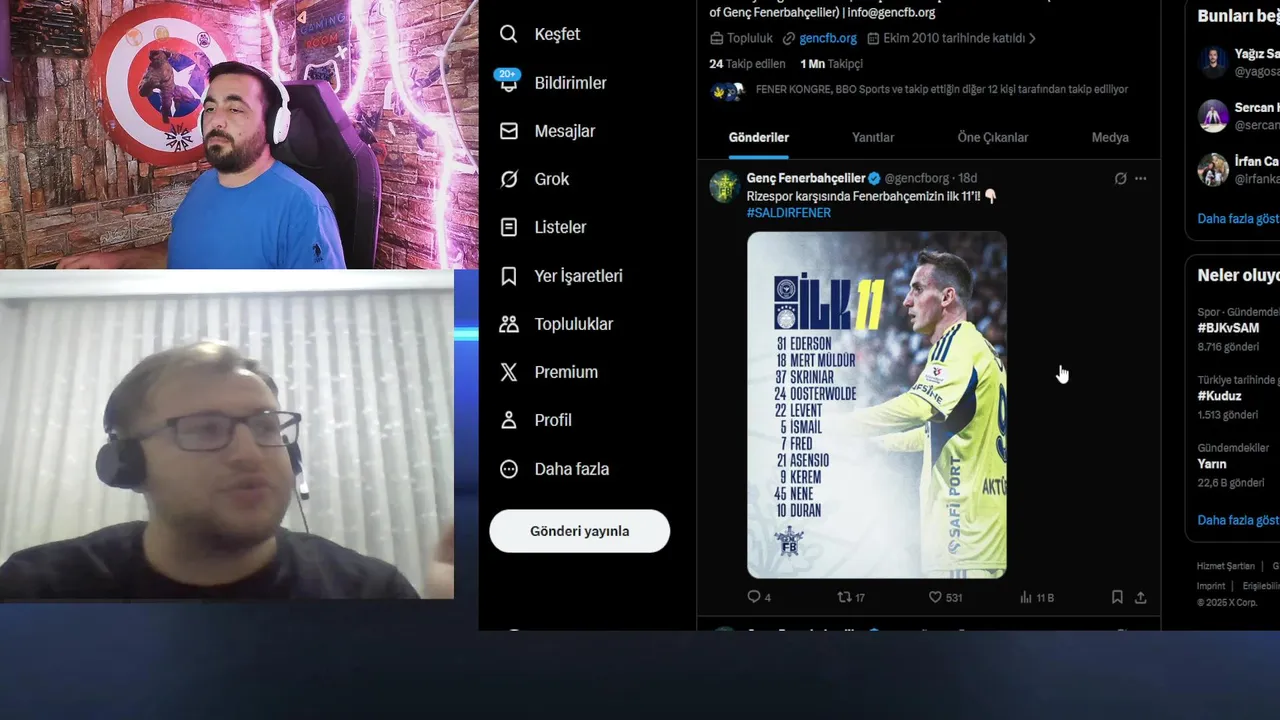The height and width of the screenshot is (720, 1280).
Task: Bookmark the İlk 11 post
Action: point(1117,597)
